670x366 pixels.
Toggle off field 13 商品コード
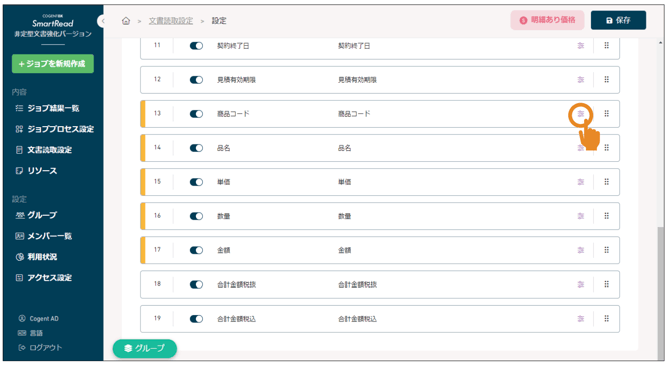[x=196, y=114]
